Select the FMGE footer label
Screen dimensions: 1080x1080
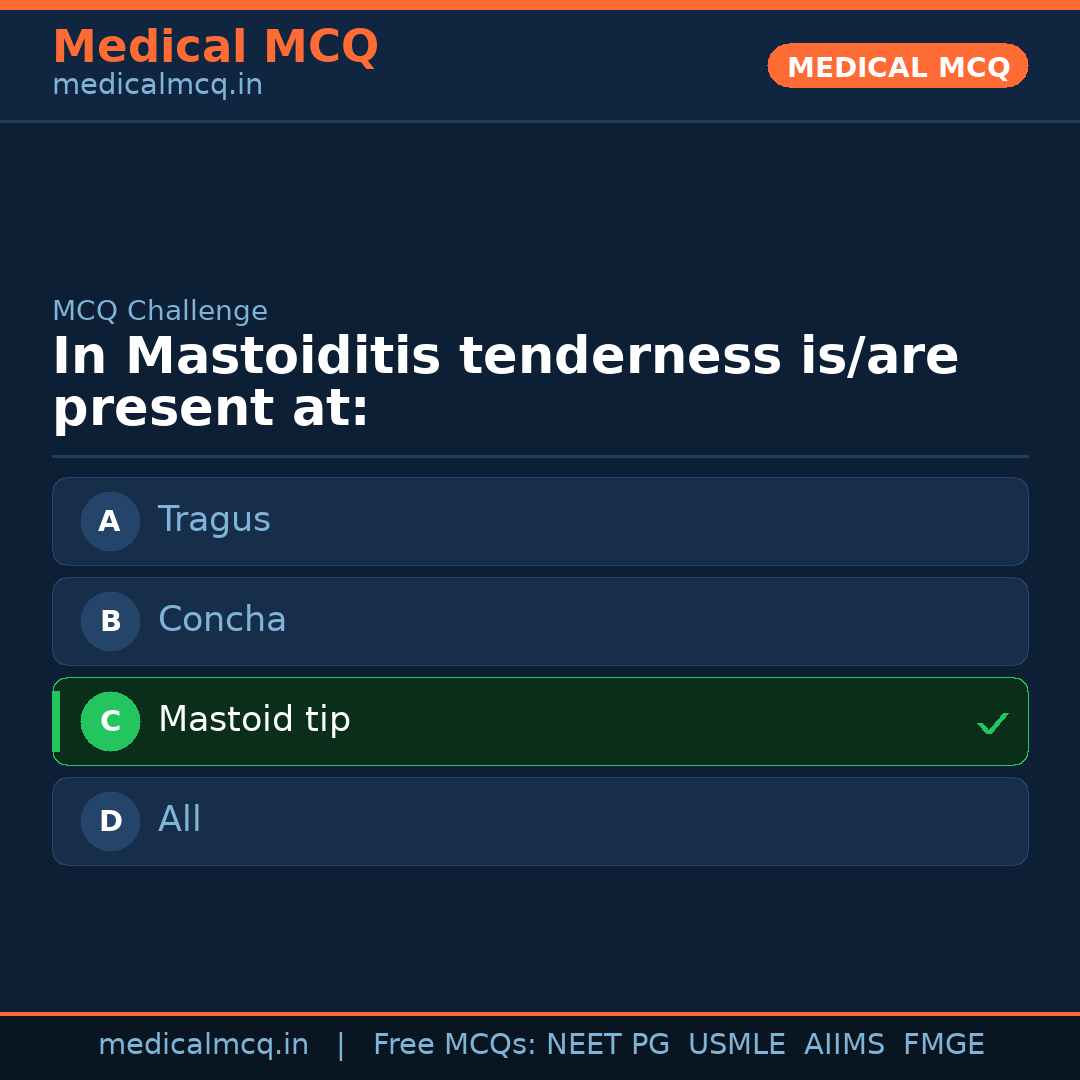point(943,1045)
